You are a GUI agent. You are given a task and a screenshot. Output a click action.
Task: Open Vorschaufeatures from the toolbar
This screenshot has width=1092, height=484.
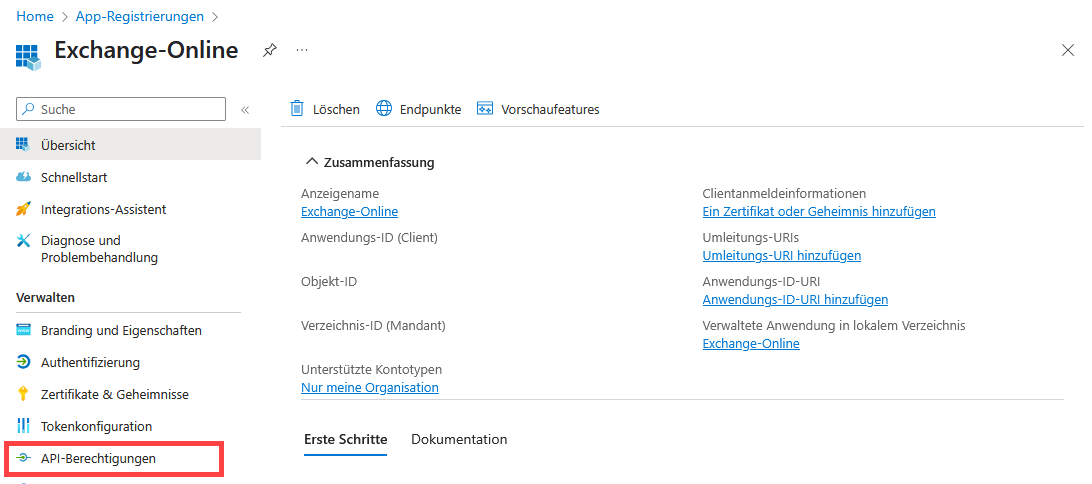pos(538,109)
